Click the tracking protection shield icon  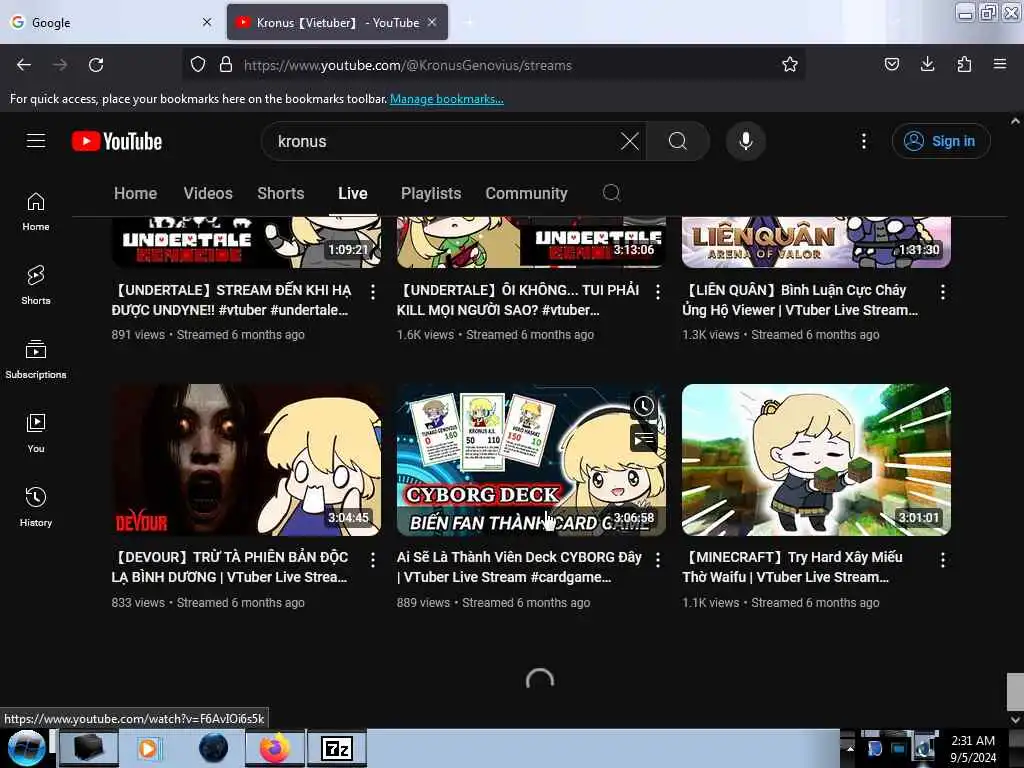pos(198,65)
